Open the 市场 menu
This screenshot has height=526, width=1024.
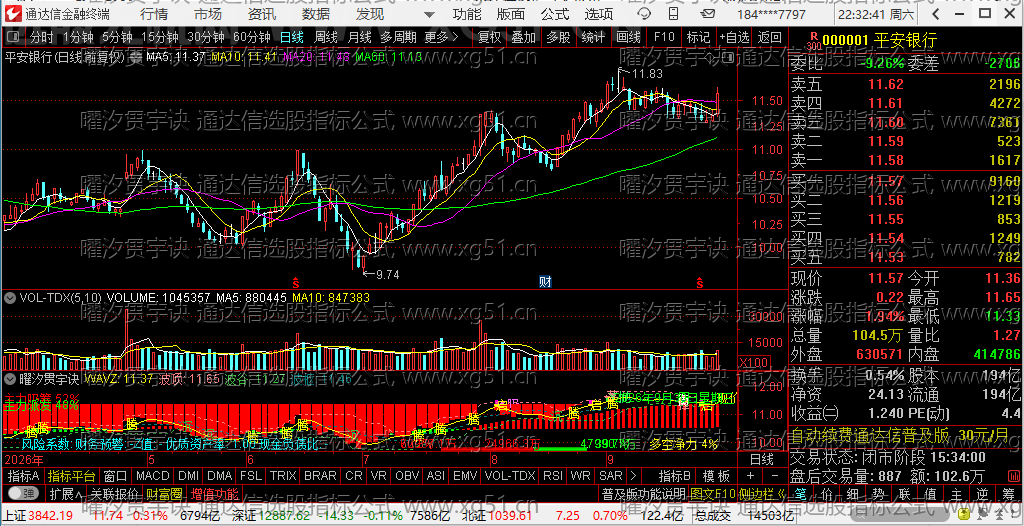(x=208, y=14)
